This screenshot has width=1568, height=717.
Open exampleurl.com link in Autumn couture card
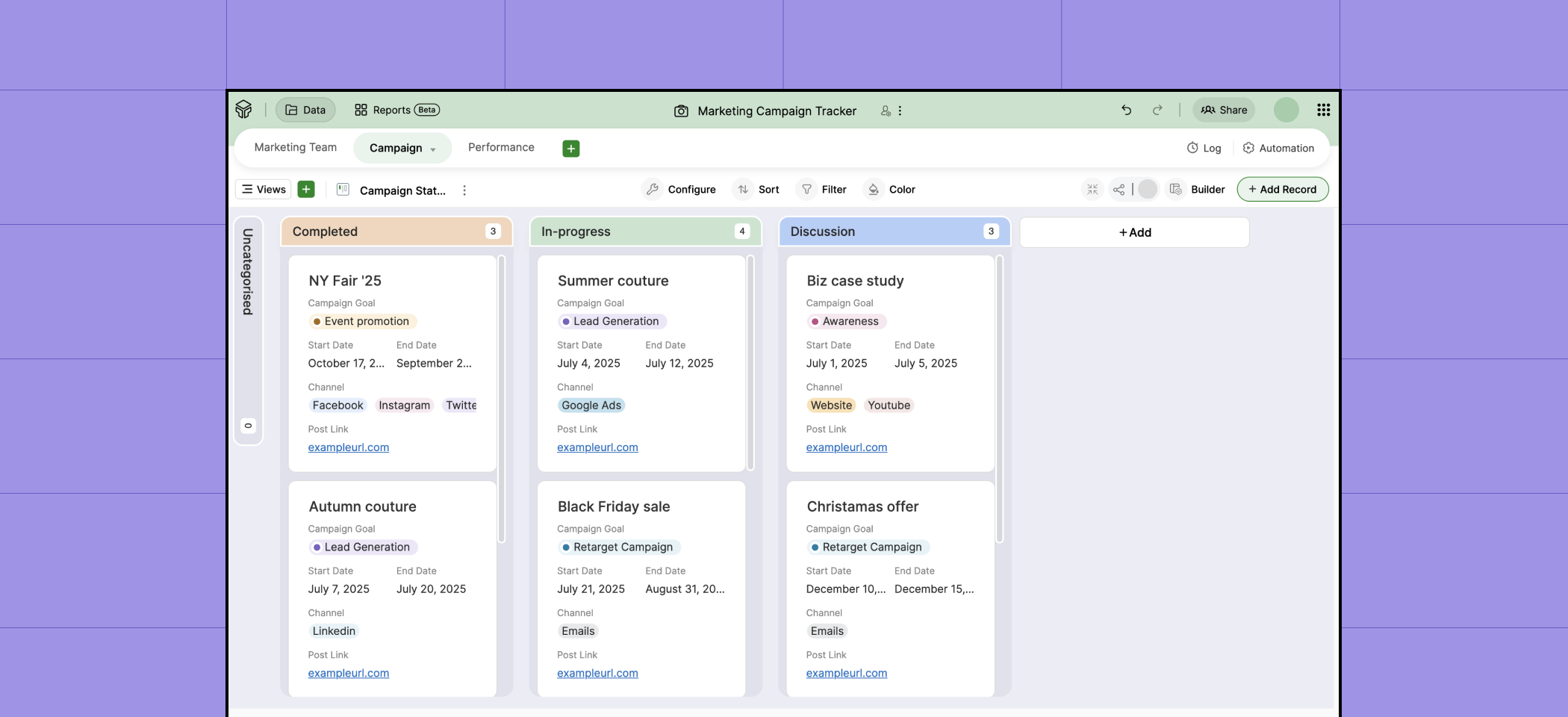click(348, 673)
